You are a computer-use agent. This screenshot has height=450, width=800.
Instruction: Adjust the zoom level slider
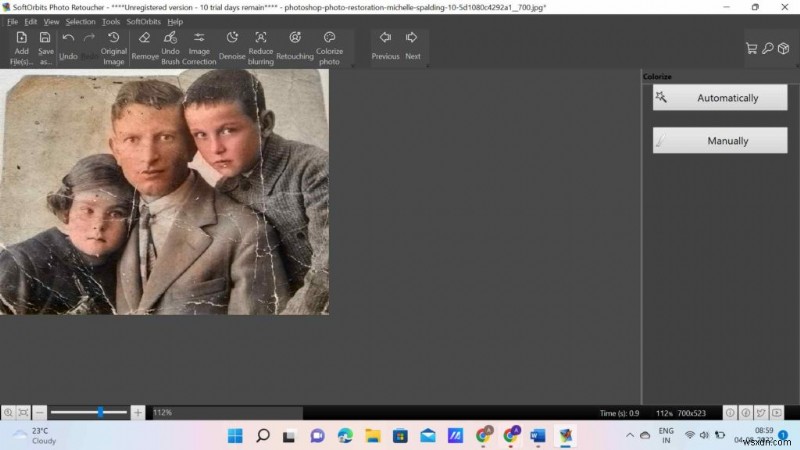point(101,412)
